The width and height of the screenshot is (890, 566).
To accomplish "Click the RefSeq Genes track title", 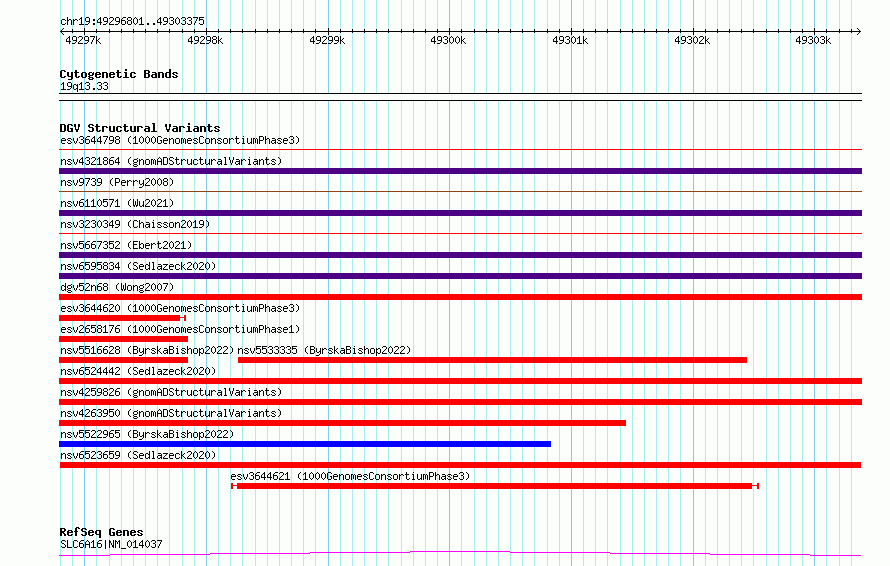I will 101,533.
